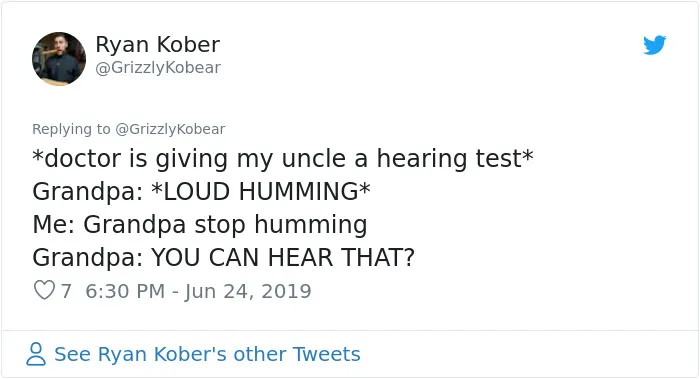700x379 pixels.
Task: Open Ryan Kober's circular profile photo
Action: 59,58
